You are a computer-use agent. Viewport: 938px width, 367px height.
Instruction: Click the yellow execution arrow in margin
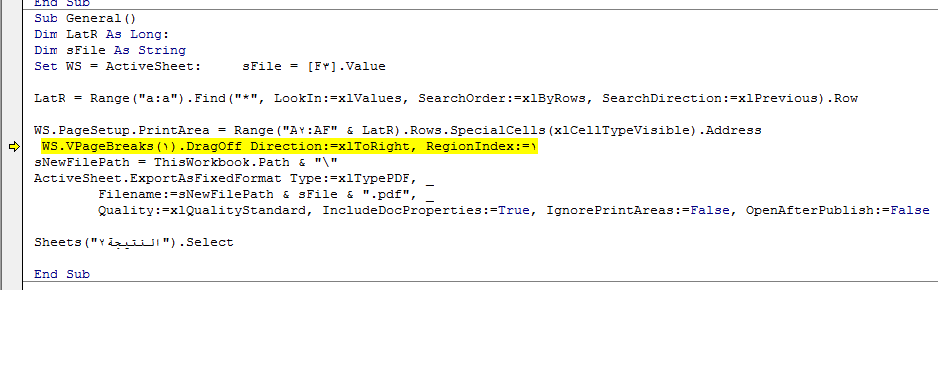tap(14, 147)
